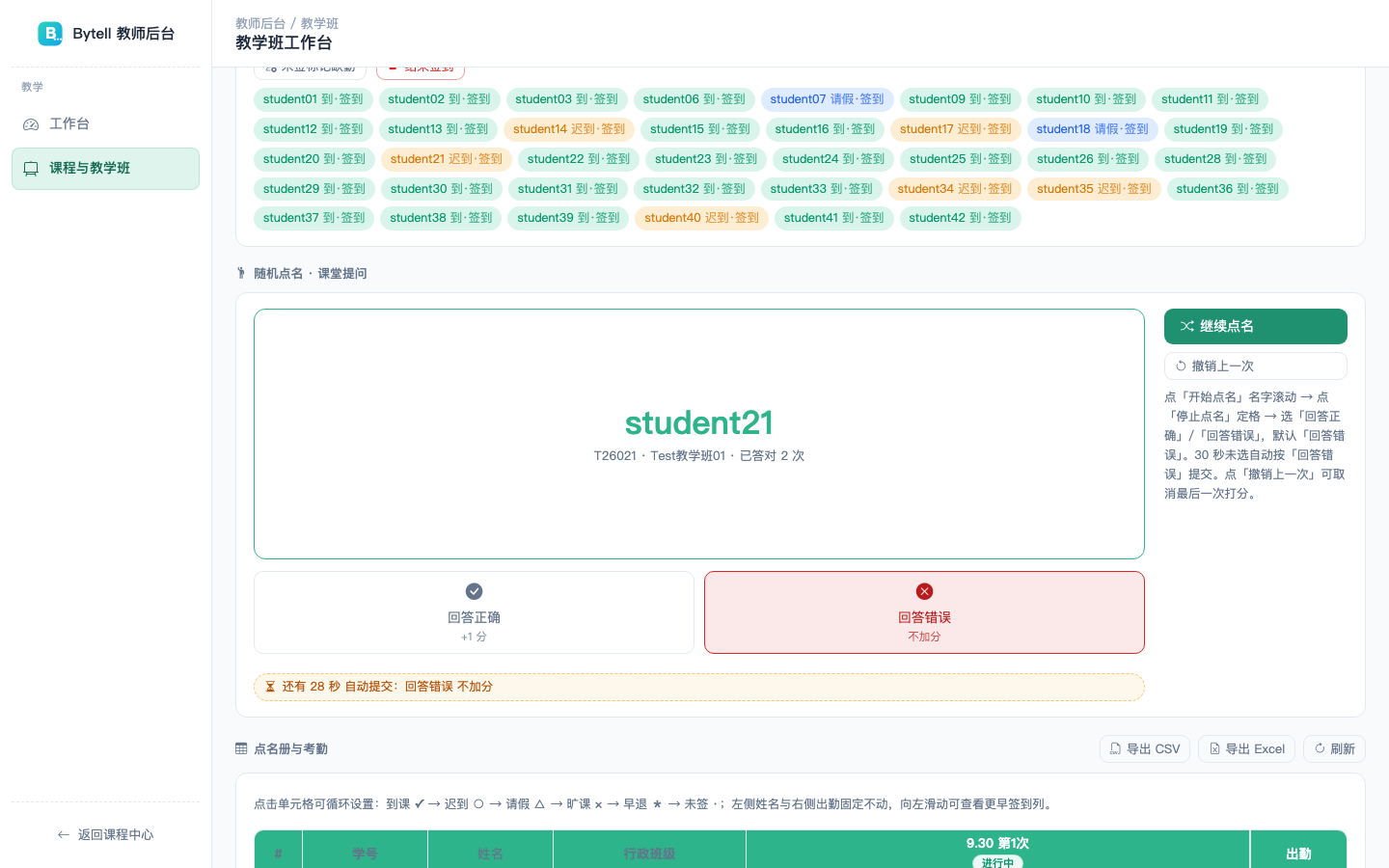1389x868 pixels.
Task: Click the student36 attendance chip
Action: click(x=1227, y=189)
